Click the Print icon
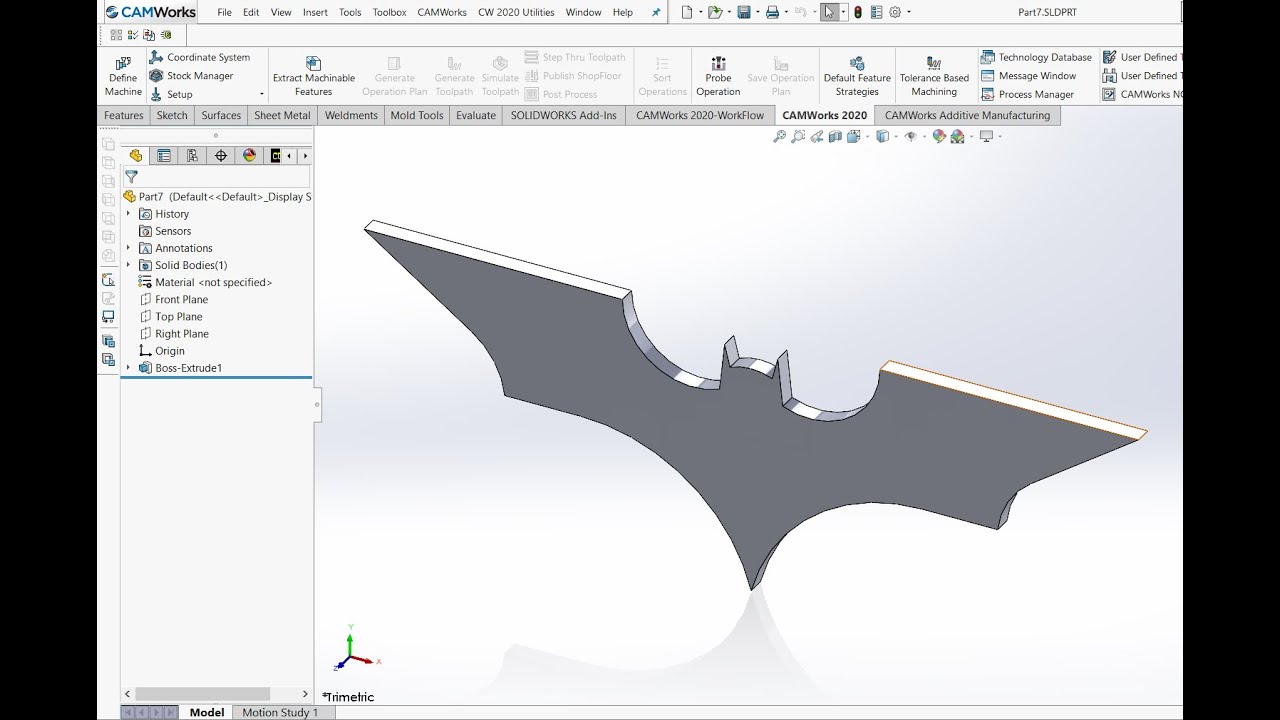 772,12
